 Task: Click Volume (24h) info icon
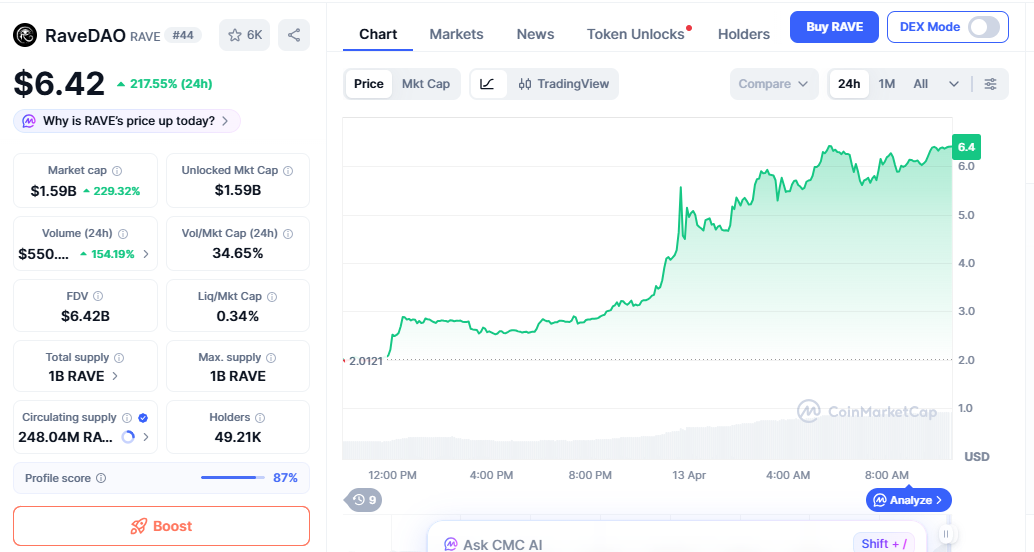click(123, 233)
